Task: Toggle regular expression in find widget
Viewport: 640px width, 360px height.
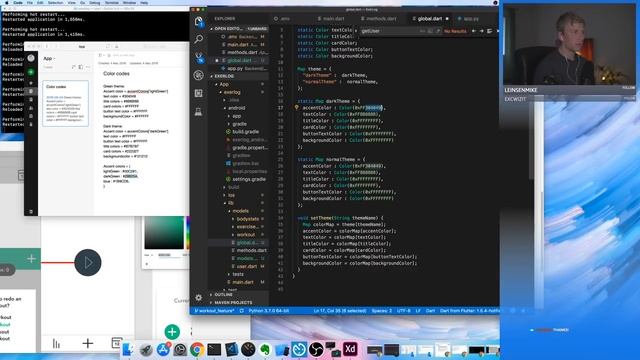Action: 438,31
